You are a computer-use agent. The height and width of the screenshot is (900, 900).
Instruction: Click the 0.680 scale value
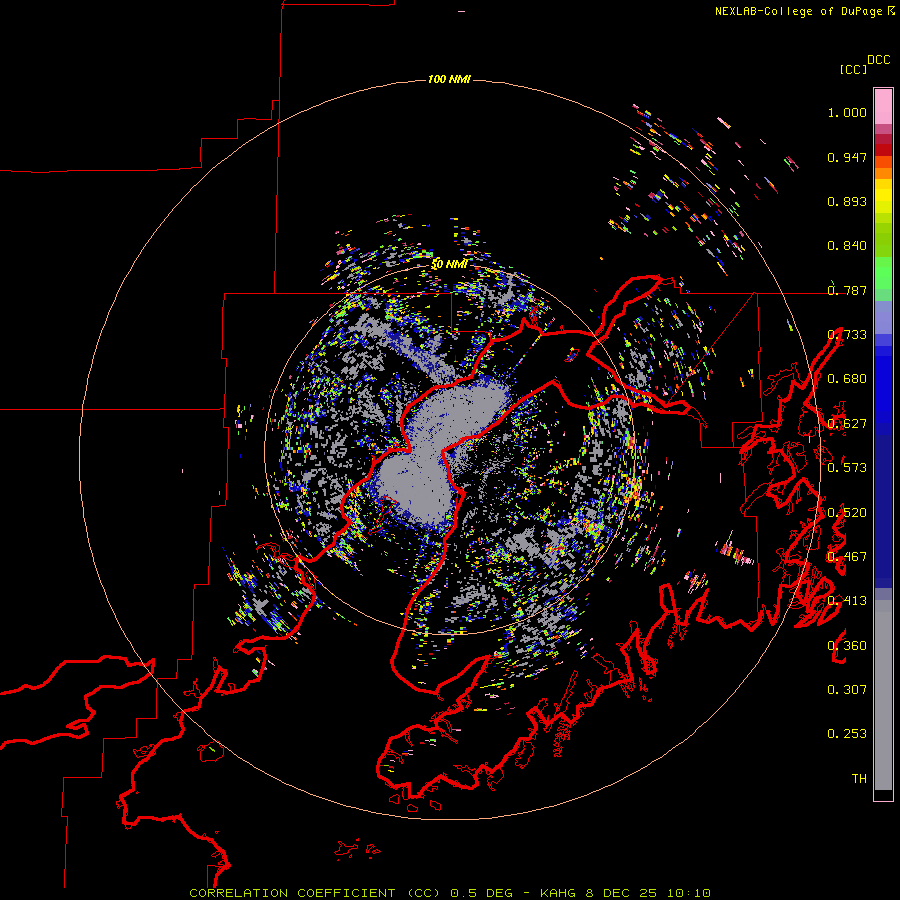coord(847,379)
